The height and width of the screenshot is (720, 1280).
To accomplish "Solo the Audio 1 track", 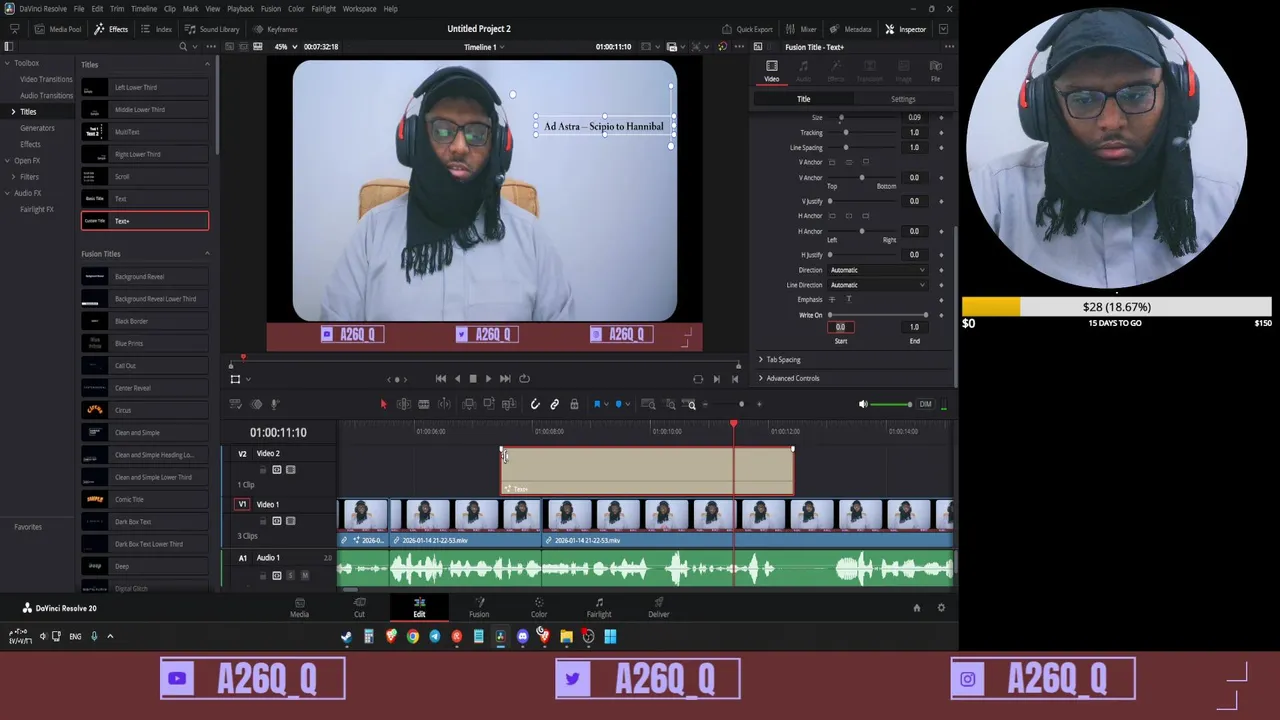I will [291, 576].
